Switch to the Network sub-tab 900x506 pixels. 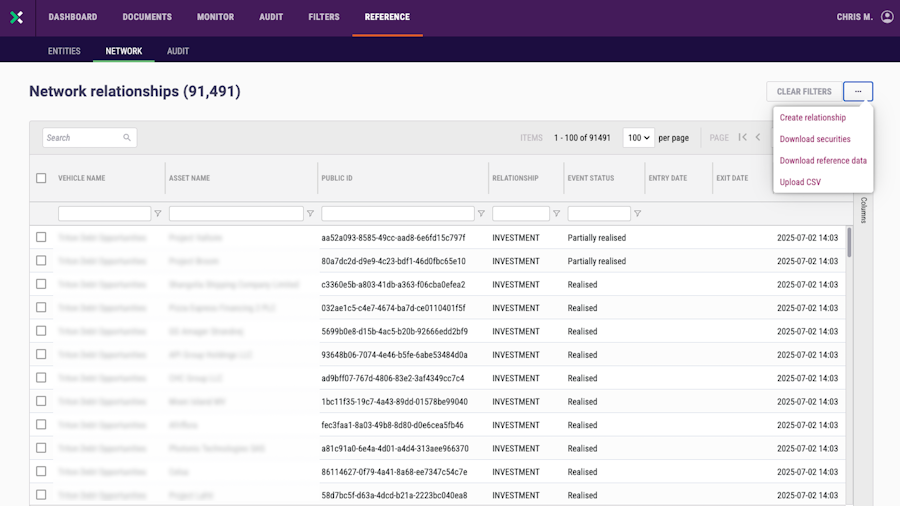(x=124, y=51)
